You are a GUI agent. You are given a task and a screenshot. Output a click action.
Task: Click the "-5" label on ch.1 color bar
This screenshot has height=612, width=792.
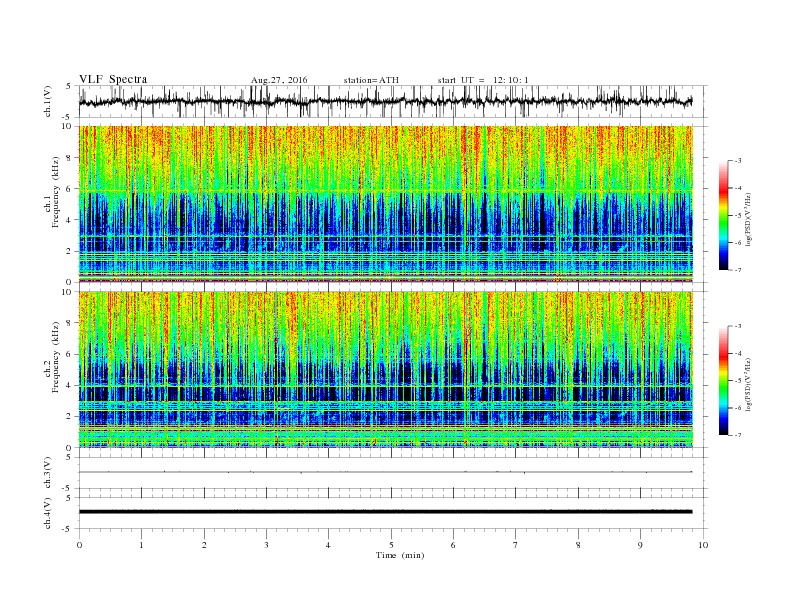tap(738, 216)
